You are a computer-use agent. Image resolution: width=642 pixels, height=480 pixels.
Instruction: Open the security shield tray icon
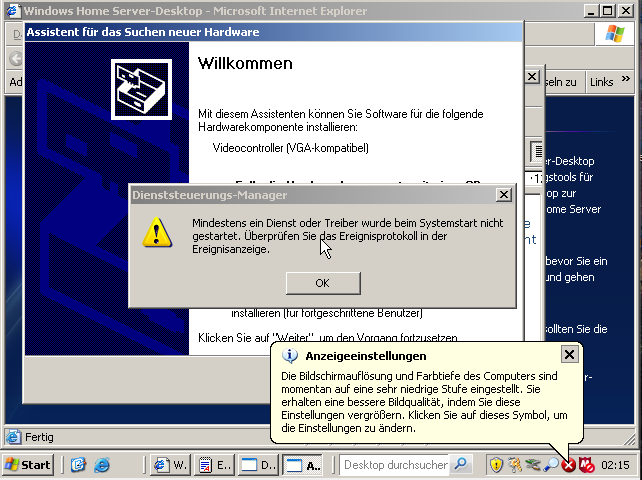tap(495, 465)
